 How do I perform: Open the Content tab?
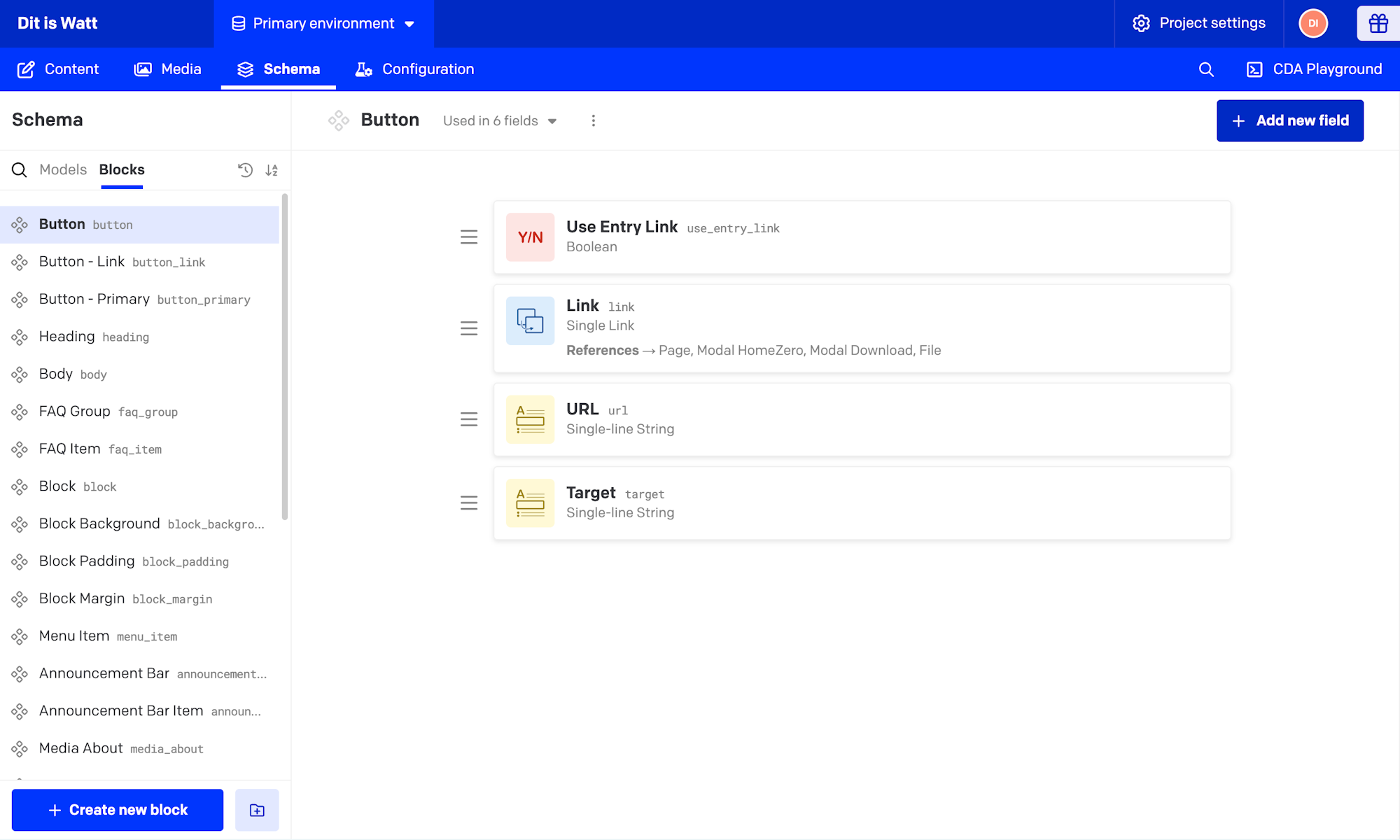[58, 69]
